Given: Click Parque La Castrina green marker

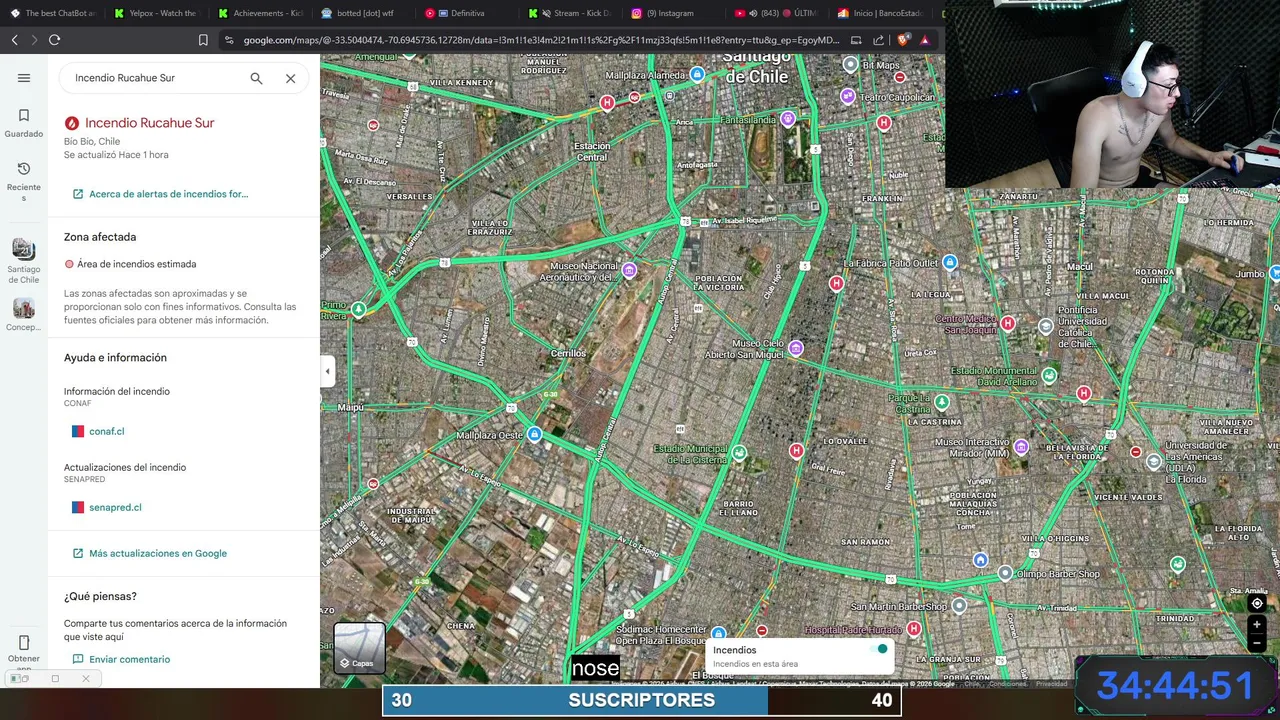Looking at the screenshot, I should (x=941, y=402).
